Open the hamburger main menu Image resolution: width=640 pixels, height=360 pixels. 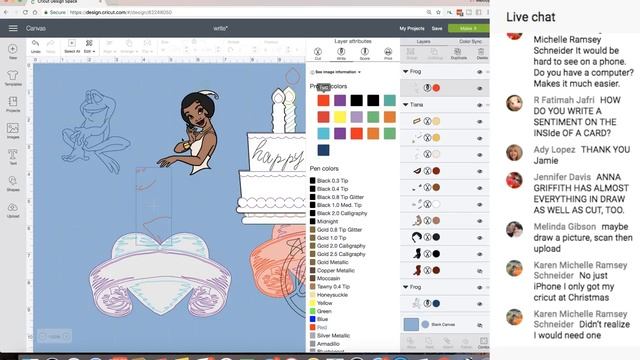click(13, 28)
